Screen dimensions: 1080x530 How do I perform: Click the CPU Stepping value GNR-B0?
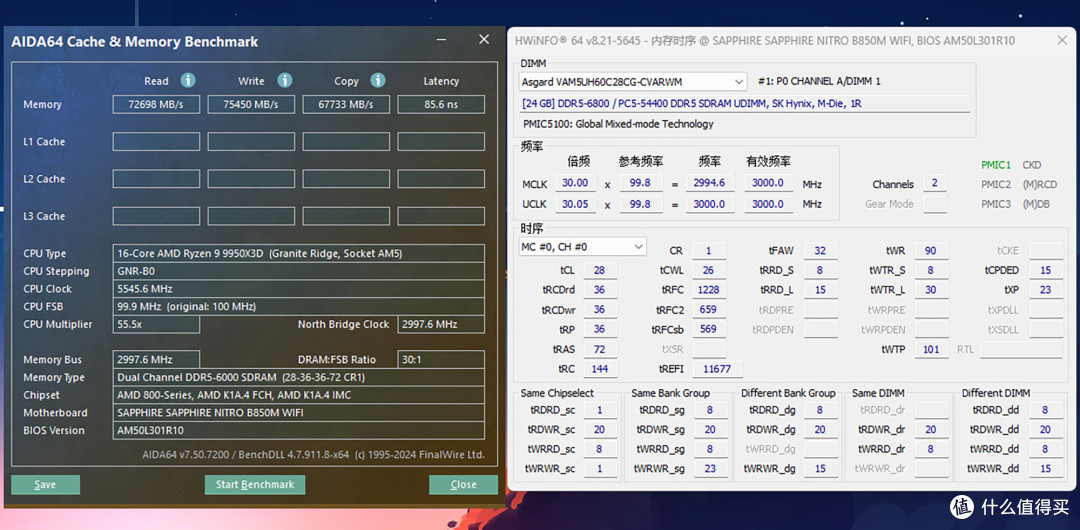pyautogui.click(x=298, y=271)
